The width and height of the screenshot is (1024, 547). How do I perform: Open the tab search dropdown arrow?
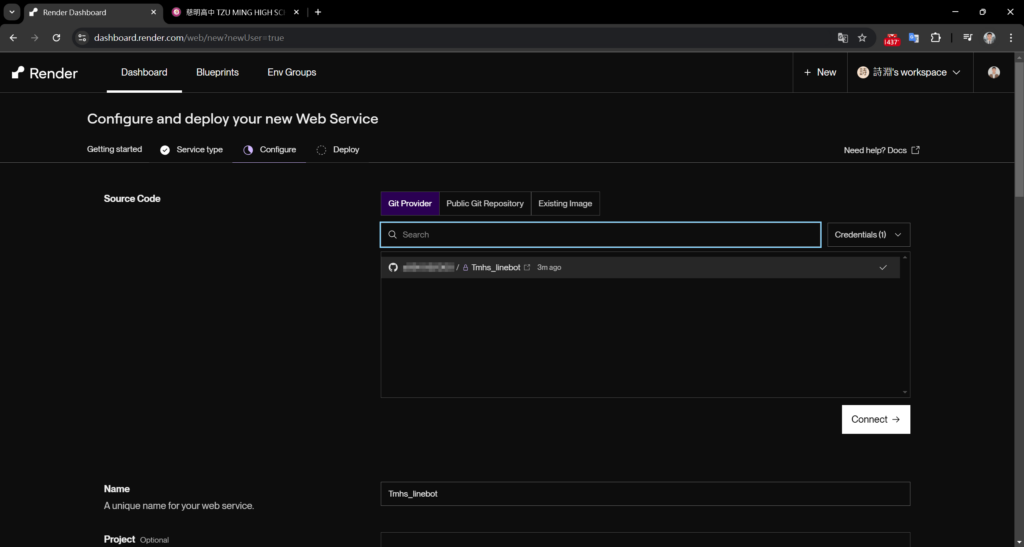(12, 12)
